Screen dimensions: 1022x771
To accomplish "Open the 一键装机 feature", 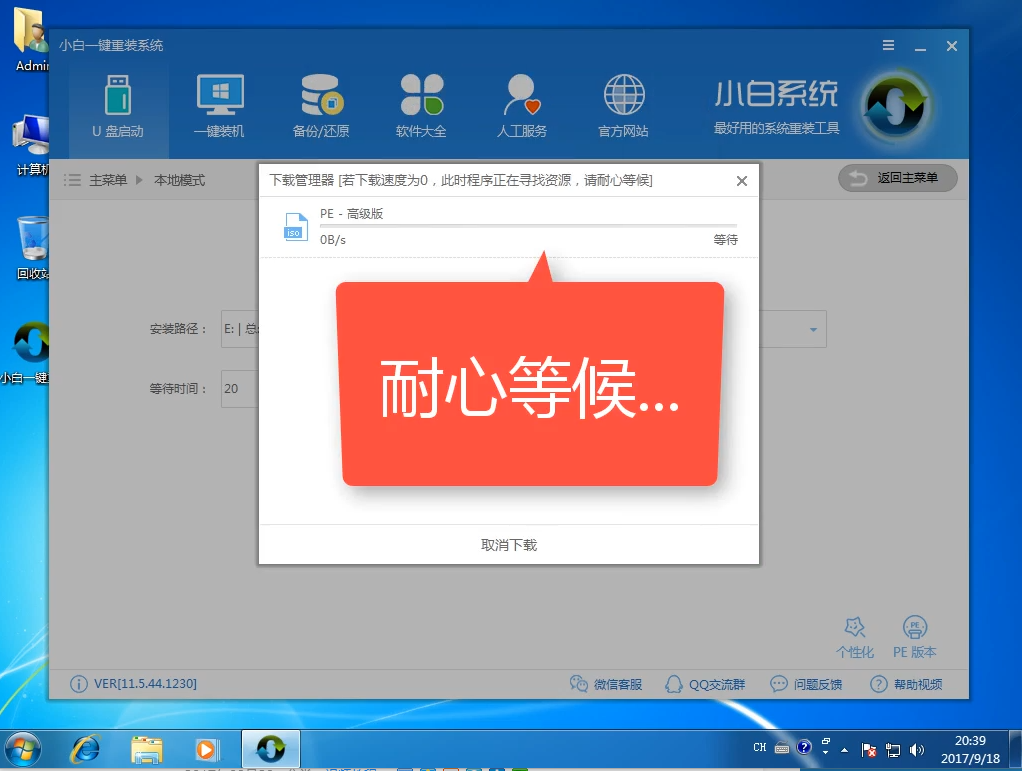I will point(219,105).
